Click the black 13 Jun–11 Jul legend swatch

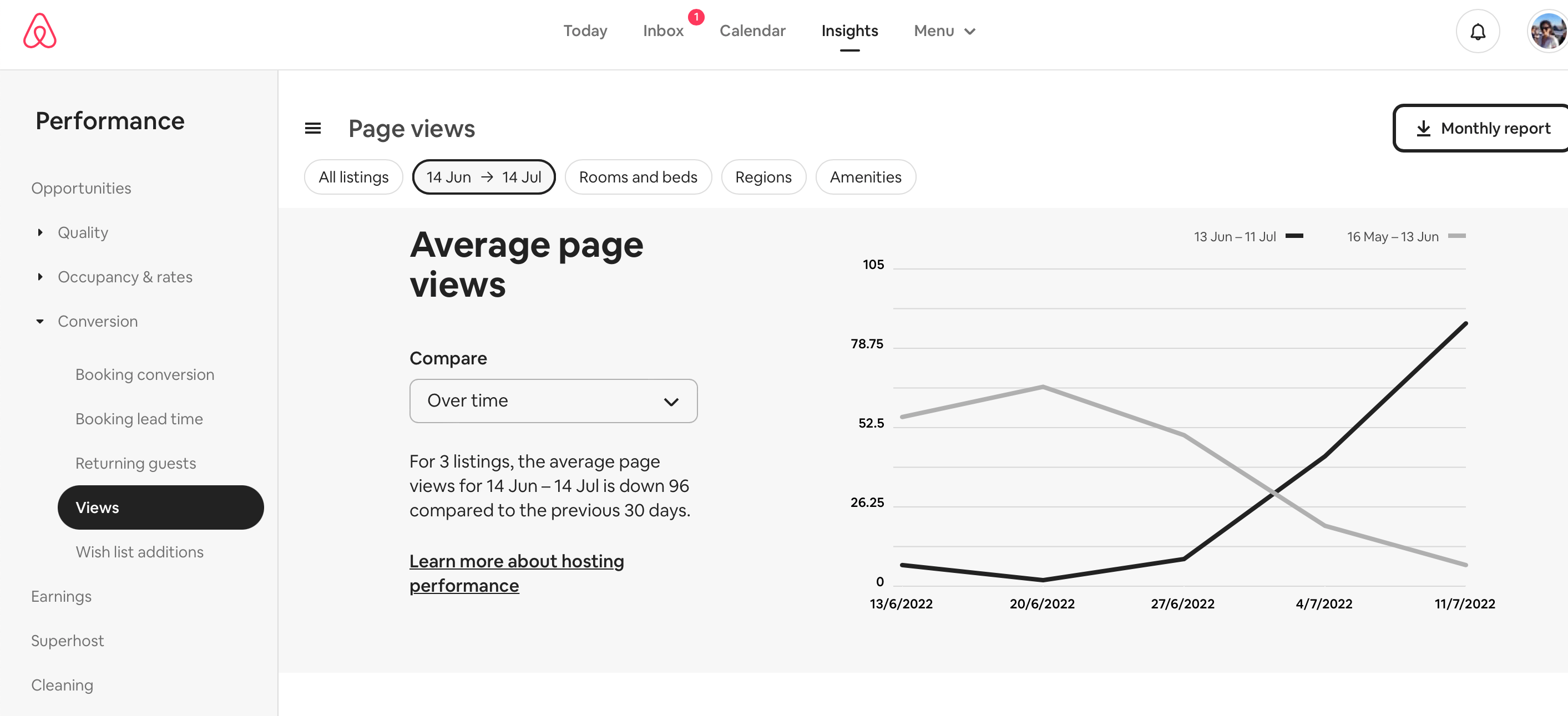coord(1294,236)
